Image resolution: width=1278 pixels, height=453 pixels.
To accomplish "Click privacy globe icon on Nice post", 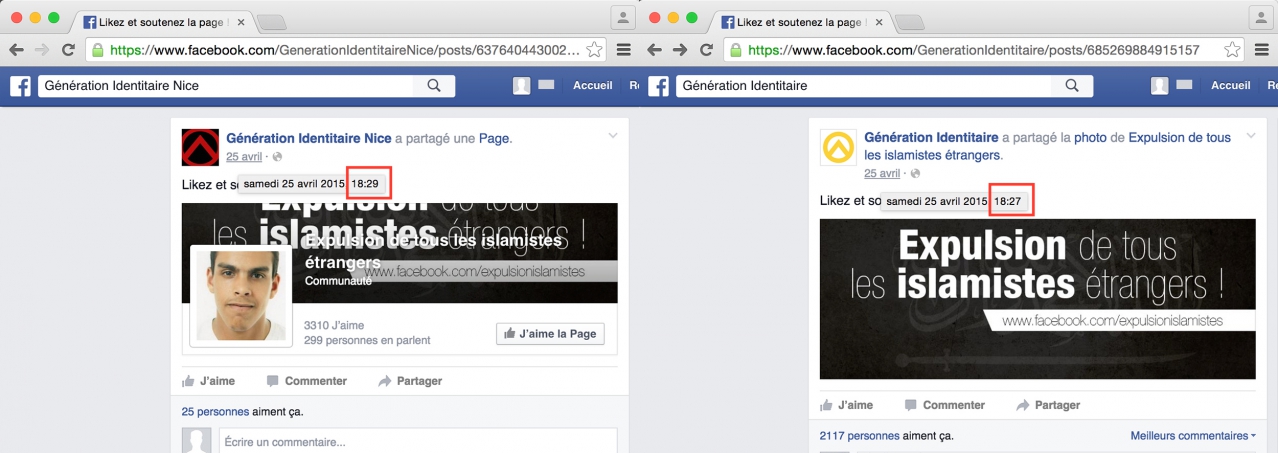I will click(278, 157).
